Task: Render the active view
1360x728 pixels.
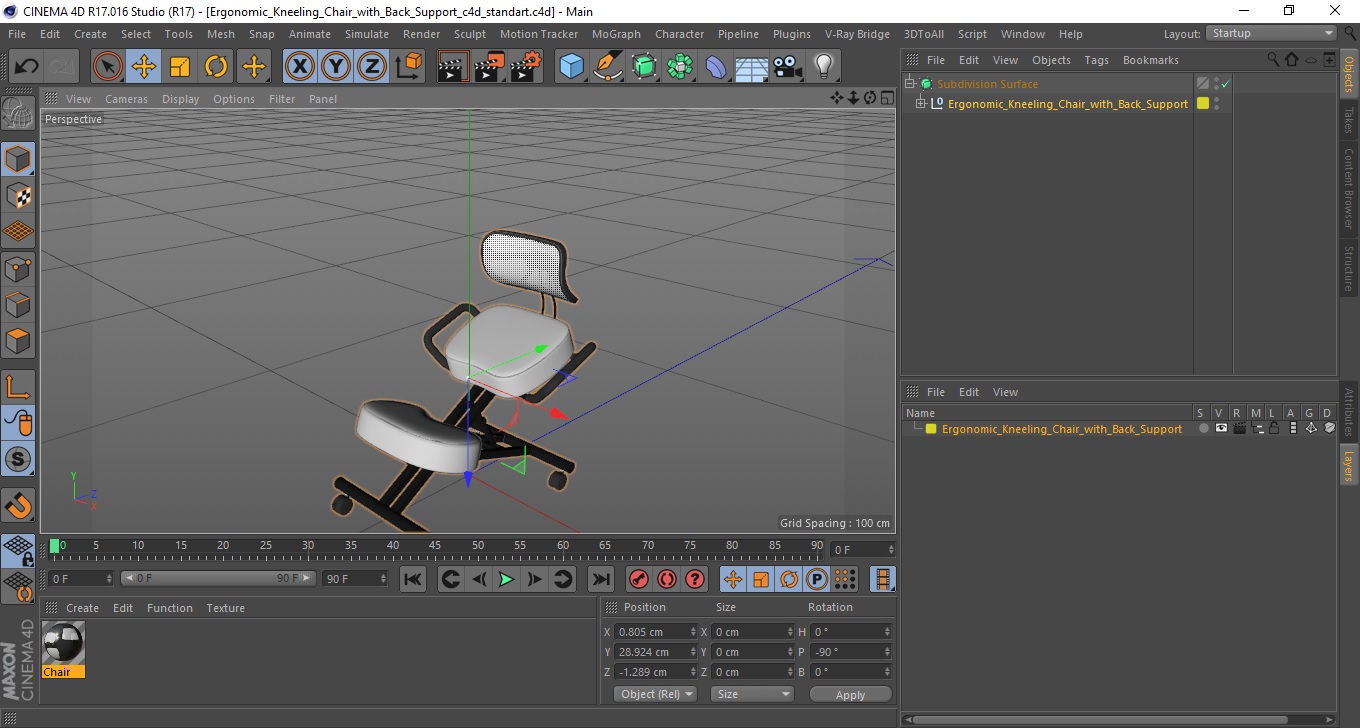Action: (453, 67)
